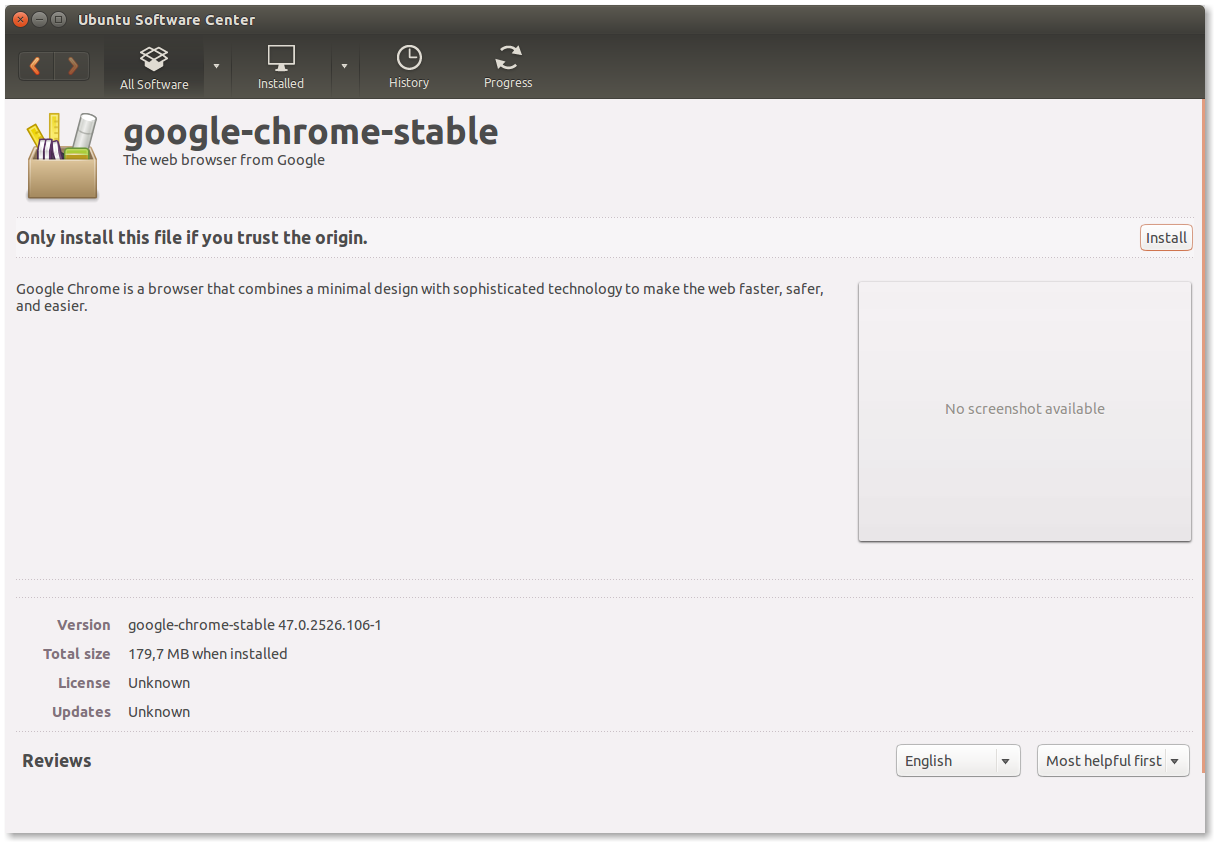Select the All Software toolbar icon

coord(153,65)
